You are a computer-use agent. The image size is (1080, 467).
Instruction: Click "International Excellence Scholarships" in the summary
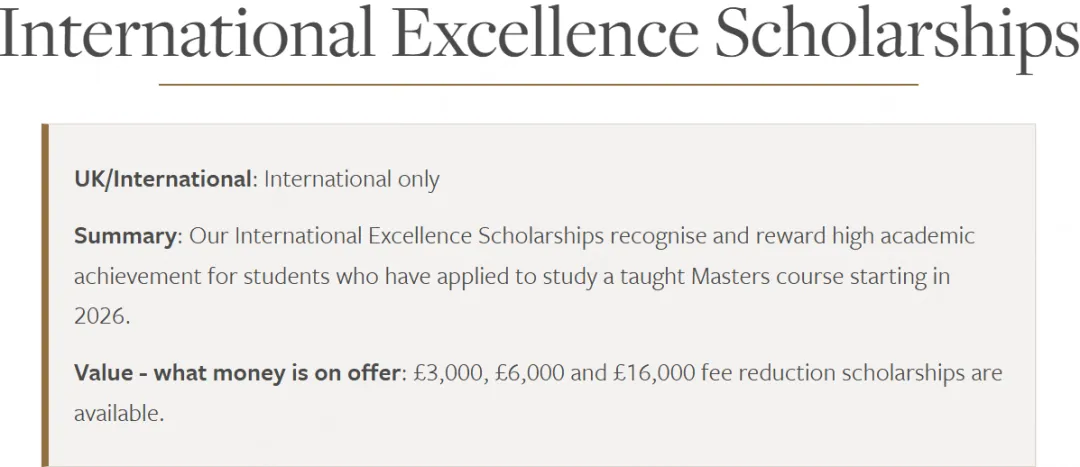(x=420, y=237)
